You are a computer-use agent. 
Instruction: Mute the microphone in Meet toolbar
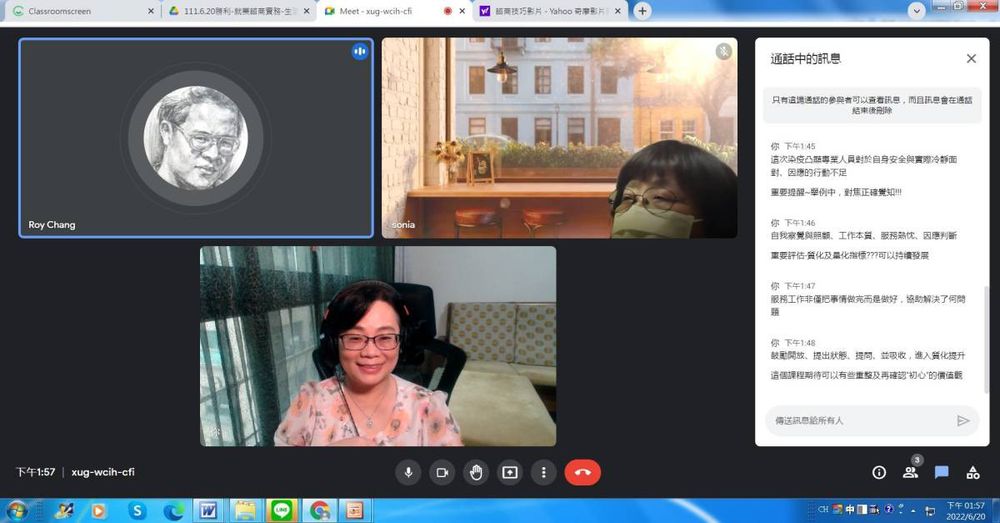pos(407,472)
